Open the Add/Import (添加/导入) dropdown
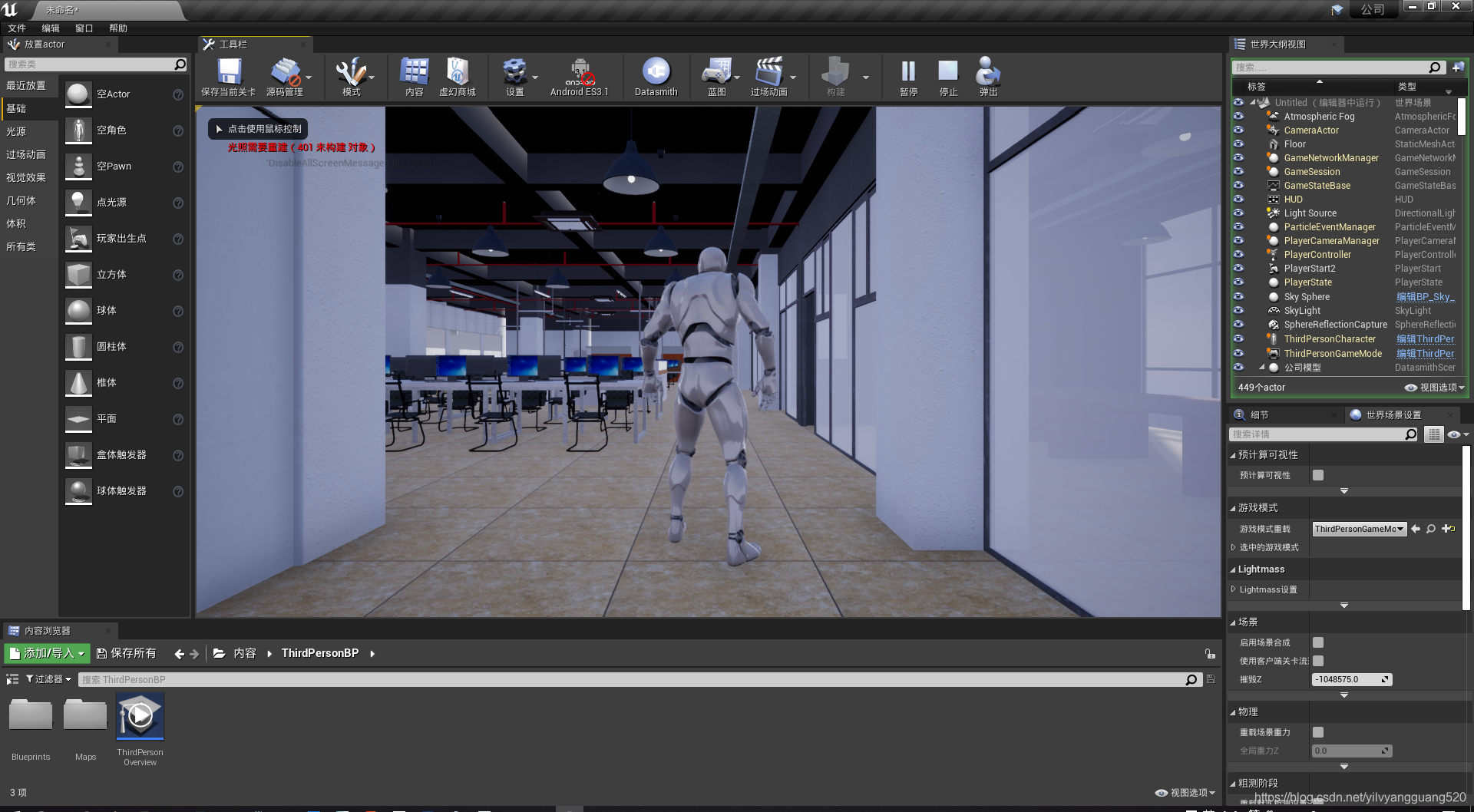1474x812 pixels. [x=47, y=653]
